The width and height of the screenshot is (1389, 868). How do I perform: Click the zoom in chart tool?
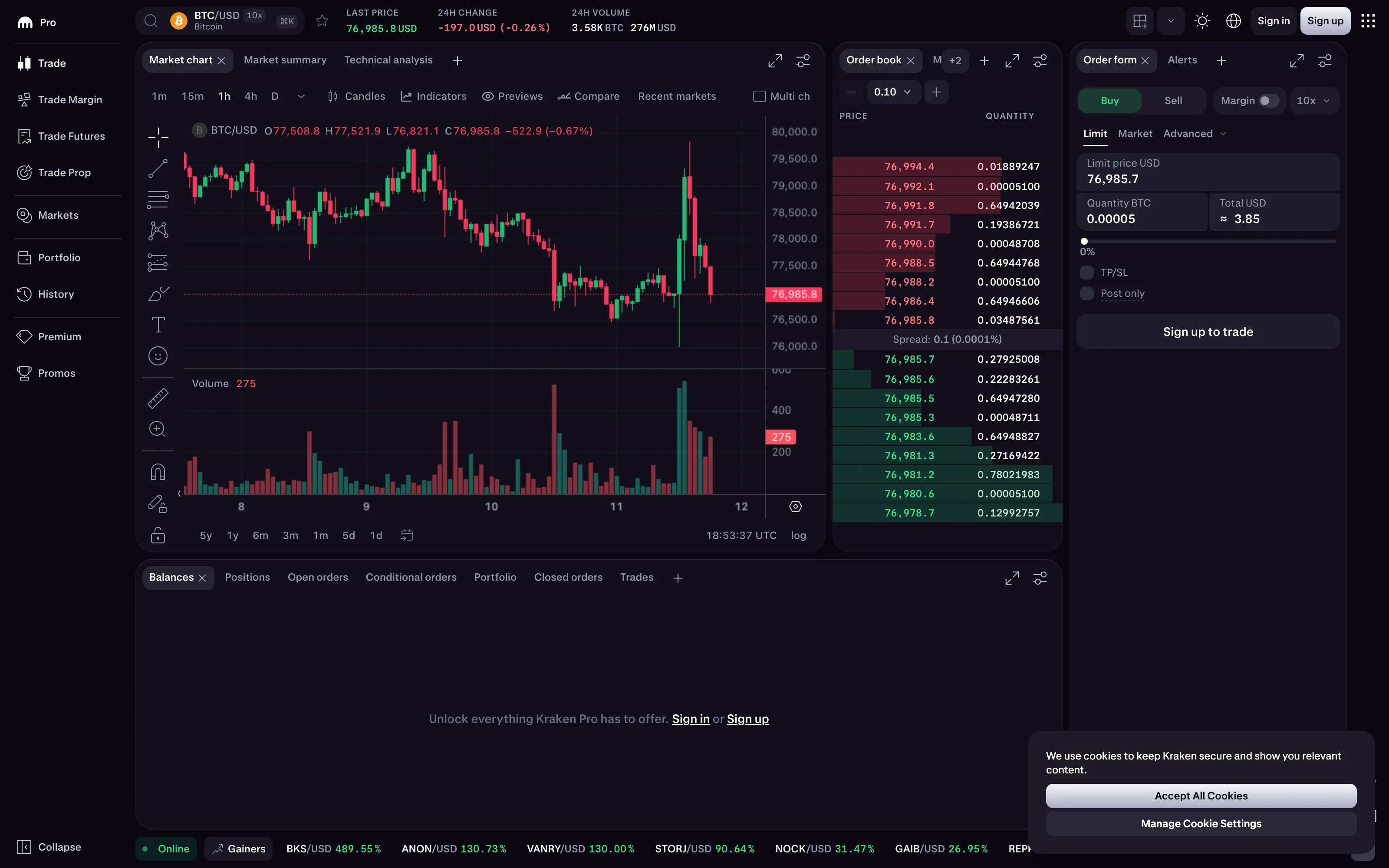158,429
